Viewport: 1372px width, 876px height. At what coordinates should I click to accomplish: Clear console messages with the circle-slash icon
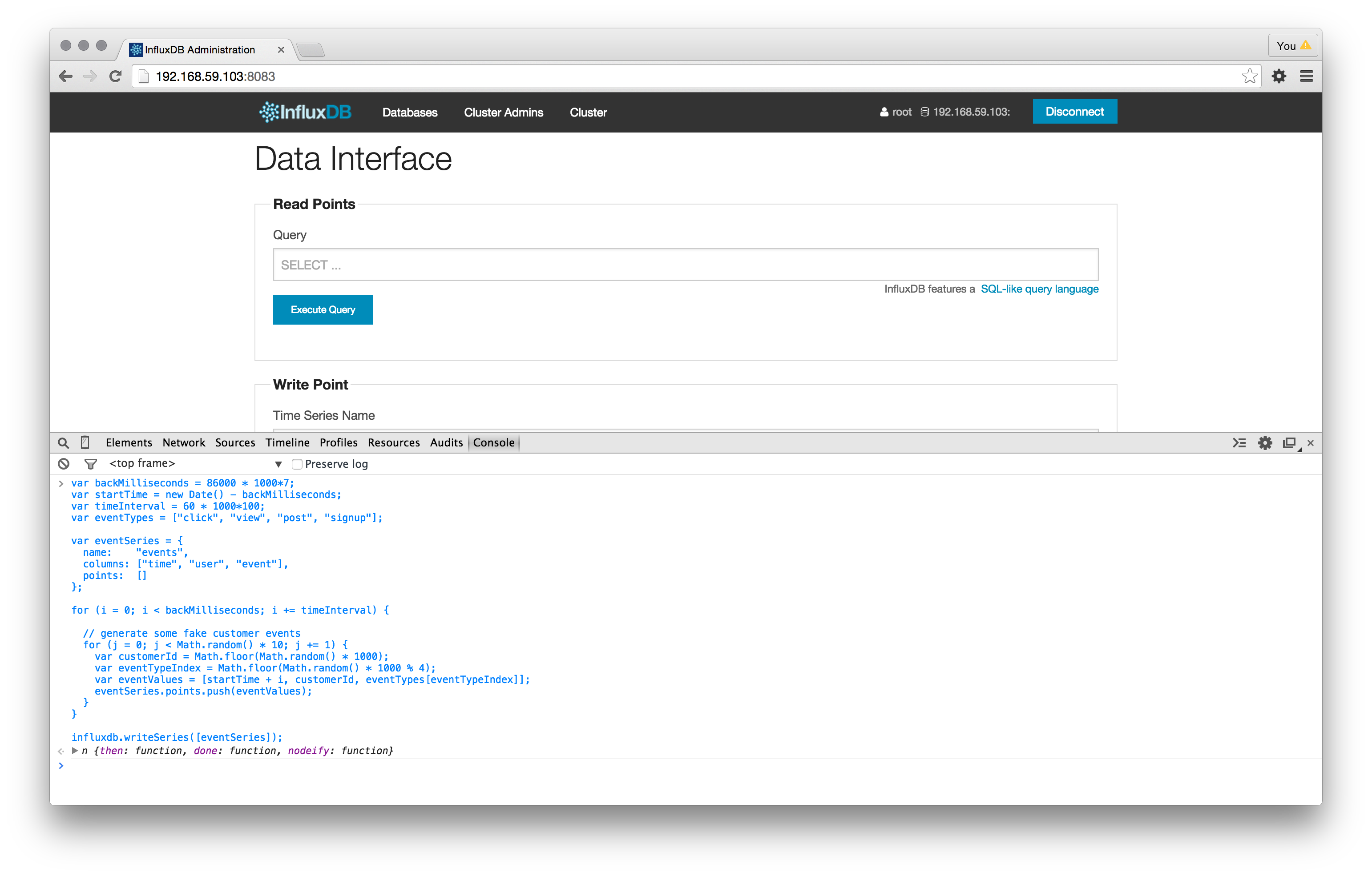[x=63, y=464]
